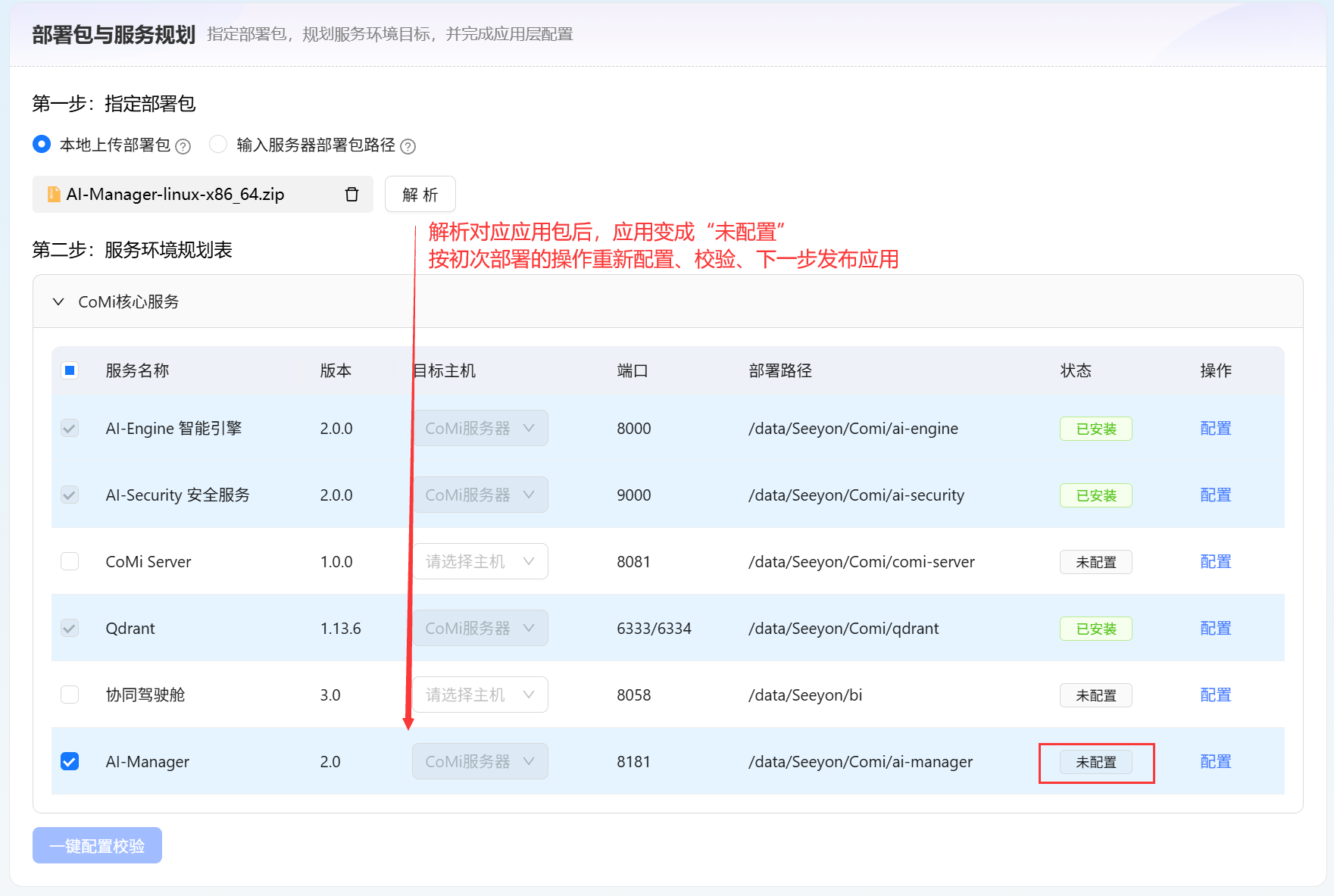Screen dimensions: 1334x896
Task: Click CoMi Server version 1.0.0
Action: click(336, 562)
